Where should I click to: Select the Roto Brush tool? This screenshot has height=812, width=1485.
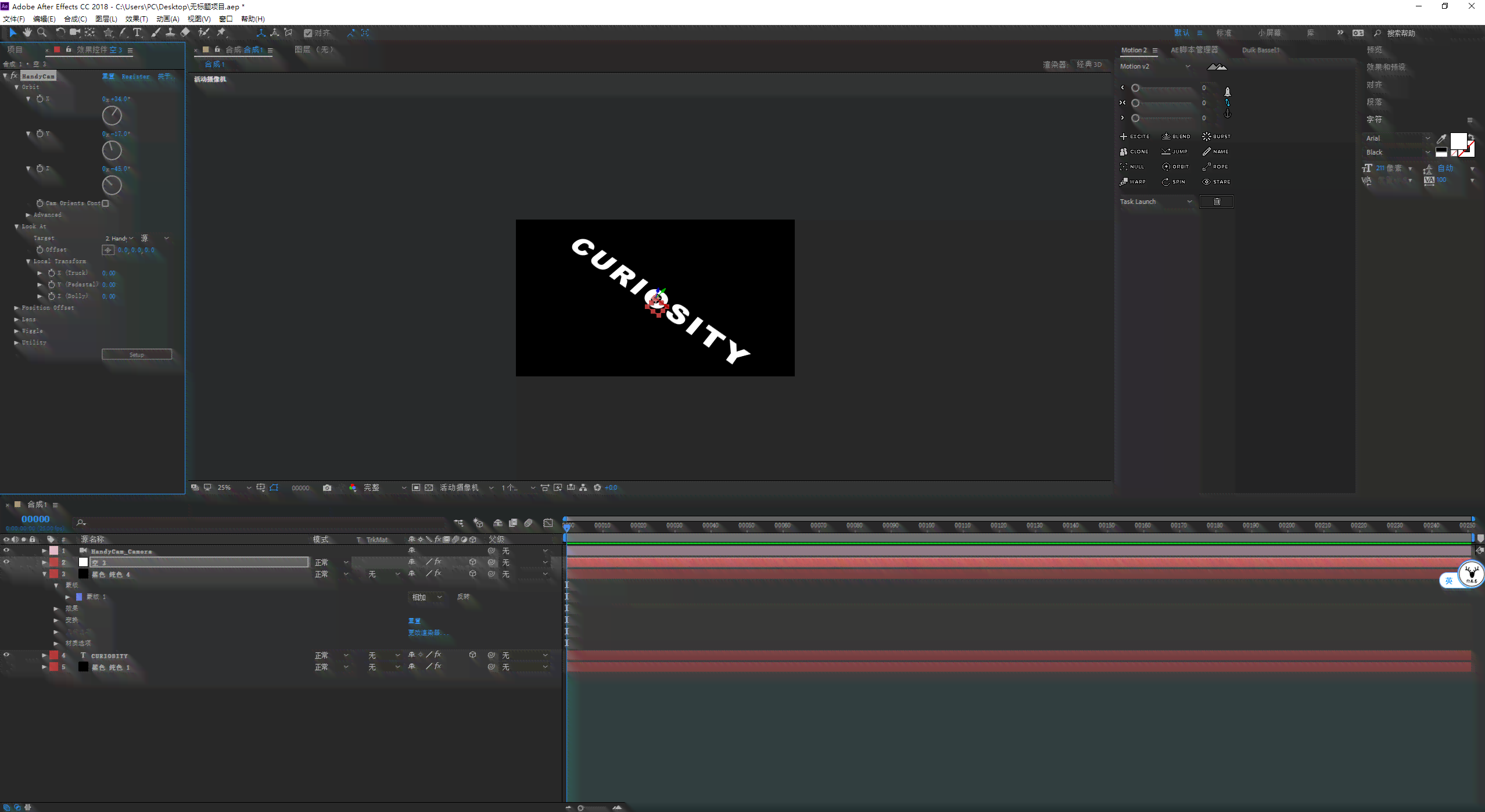[203, 33]
